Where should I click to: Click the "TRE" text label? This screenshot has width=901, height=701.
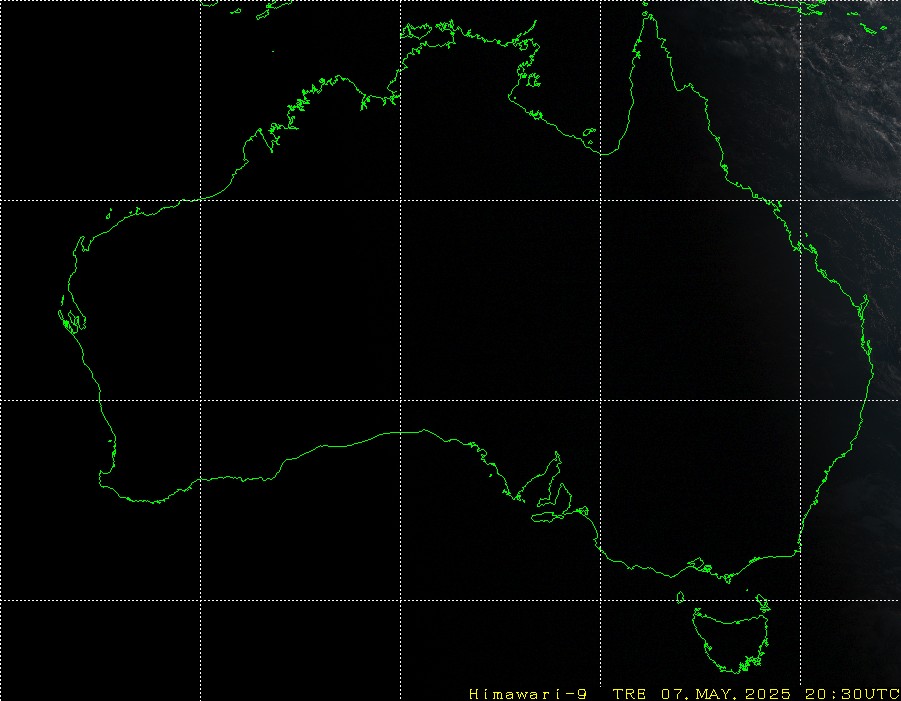click(629, 694)
